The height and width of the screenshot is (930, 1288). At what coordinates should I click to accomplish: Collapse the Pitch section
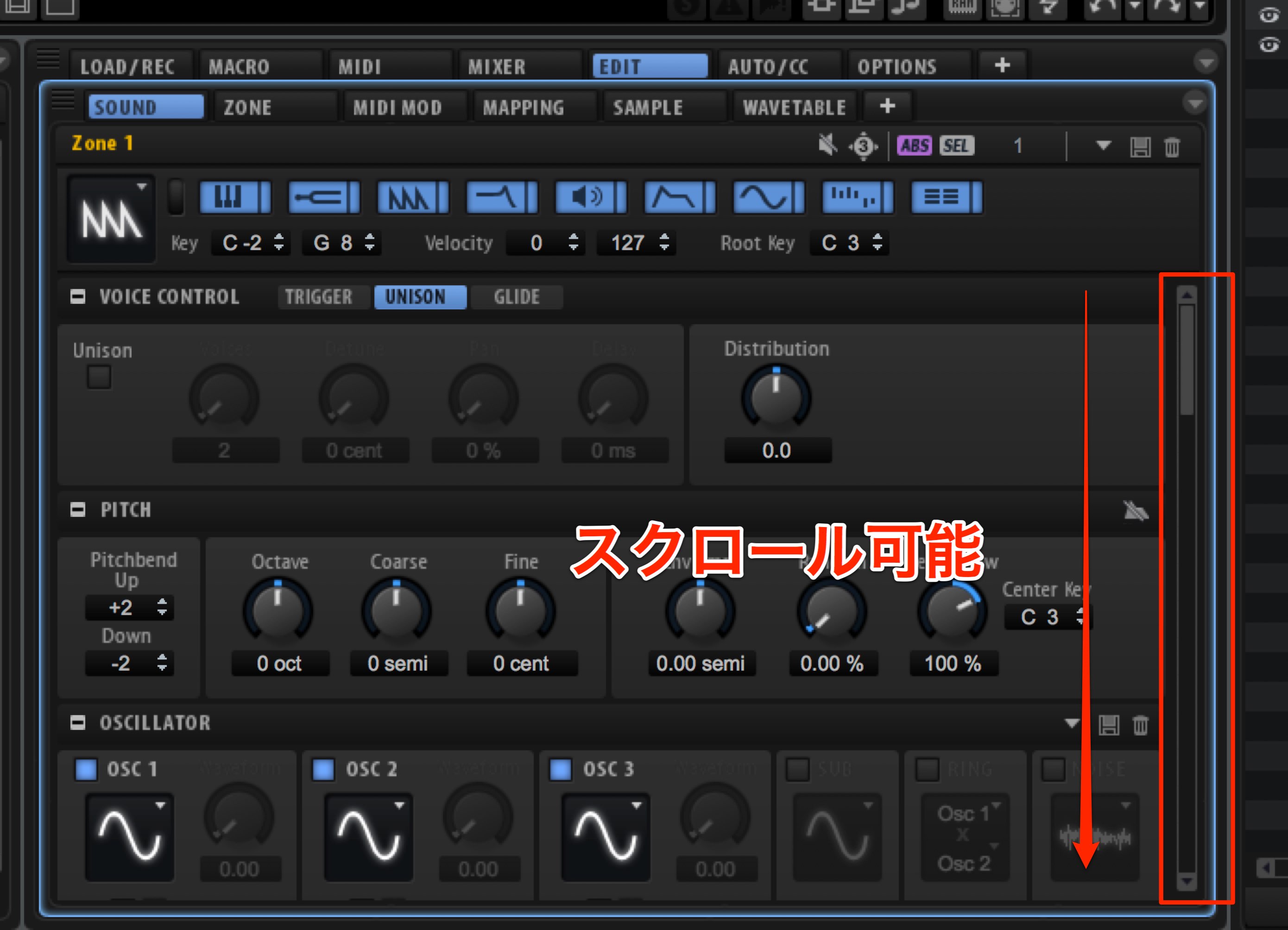click(x=78, y=510)
